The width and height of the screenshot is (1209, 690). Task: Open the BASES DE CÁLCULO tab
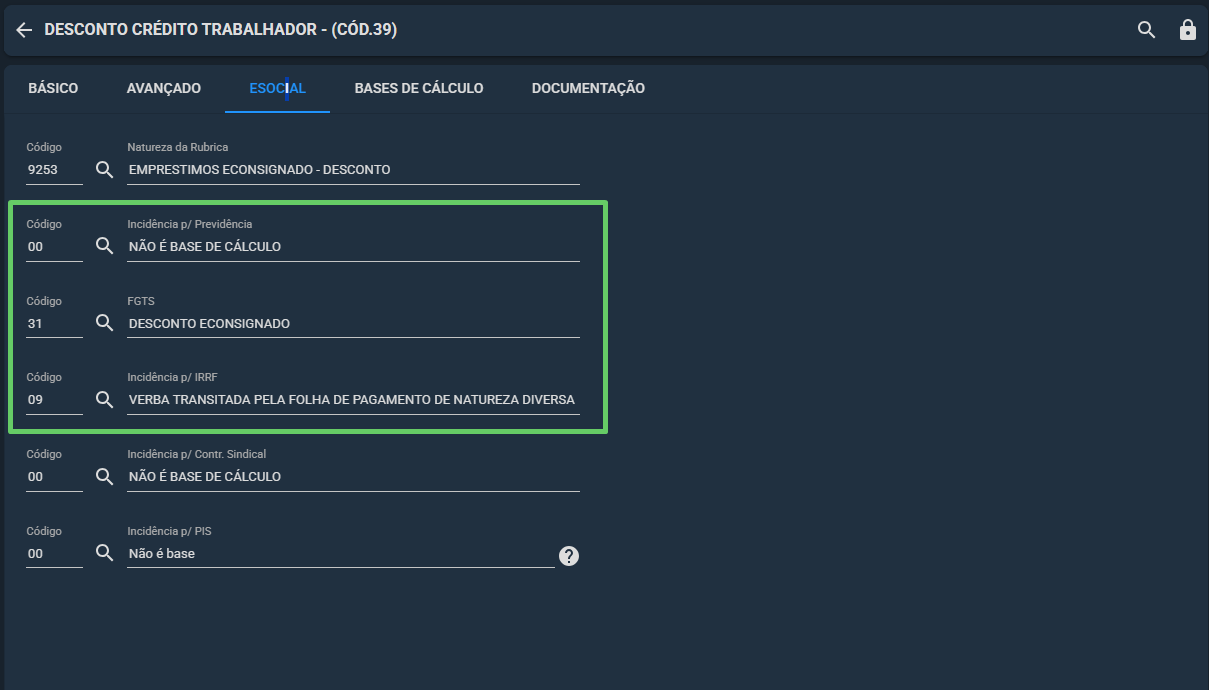pos(419,88)
